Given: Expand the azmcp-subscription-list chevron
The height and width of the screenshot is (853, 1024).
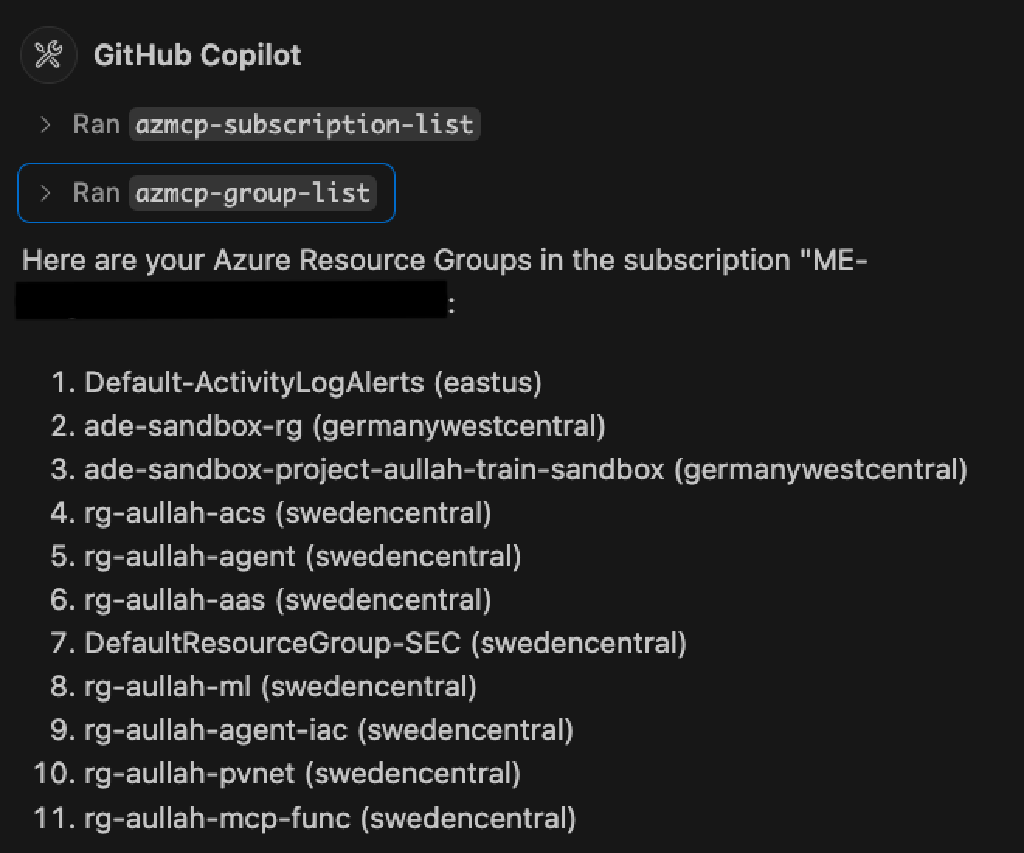Looking at the screenshot, I should click(45, 125).
